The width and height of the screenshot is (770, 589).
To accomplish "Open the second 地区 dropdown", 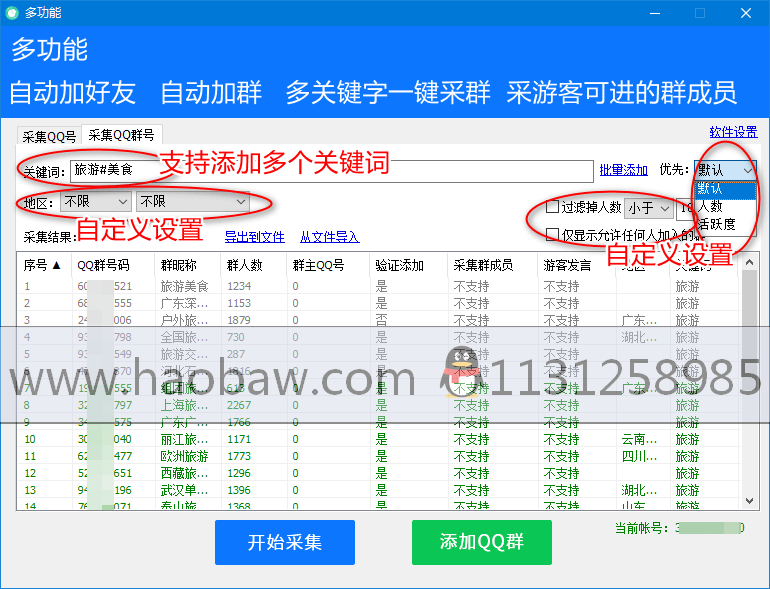I will click(x=192, y=202).
